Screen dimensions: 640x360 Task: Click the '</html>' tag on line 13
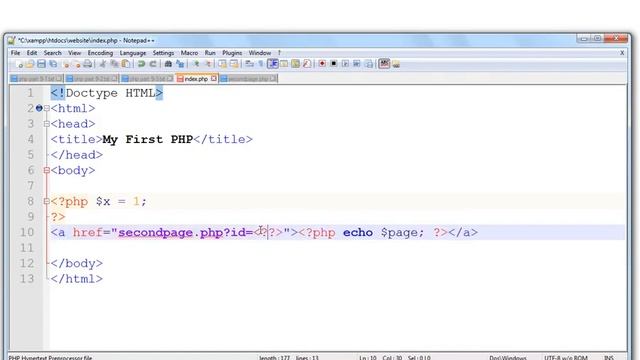tap(76, 279)
